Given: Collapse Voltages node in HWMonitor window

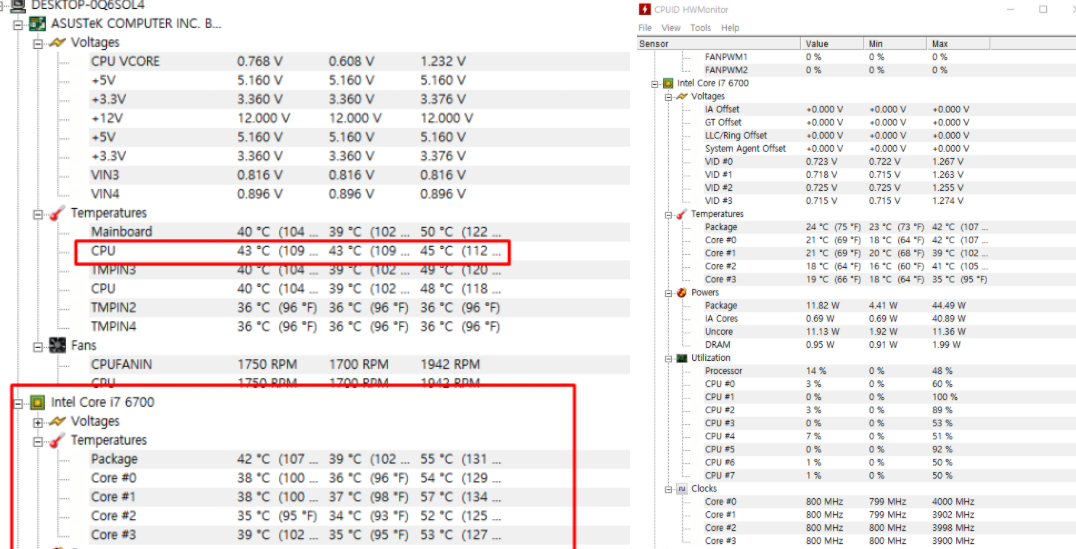Looking at the screenshot, I should pyautogui.click(x=668, y=97).
